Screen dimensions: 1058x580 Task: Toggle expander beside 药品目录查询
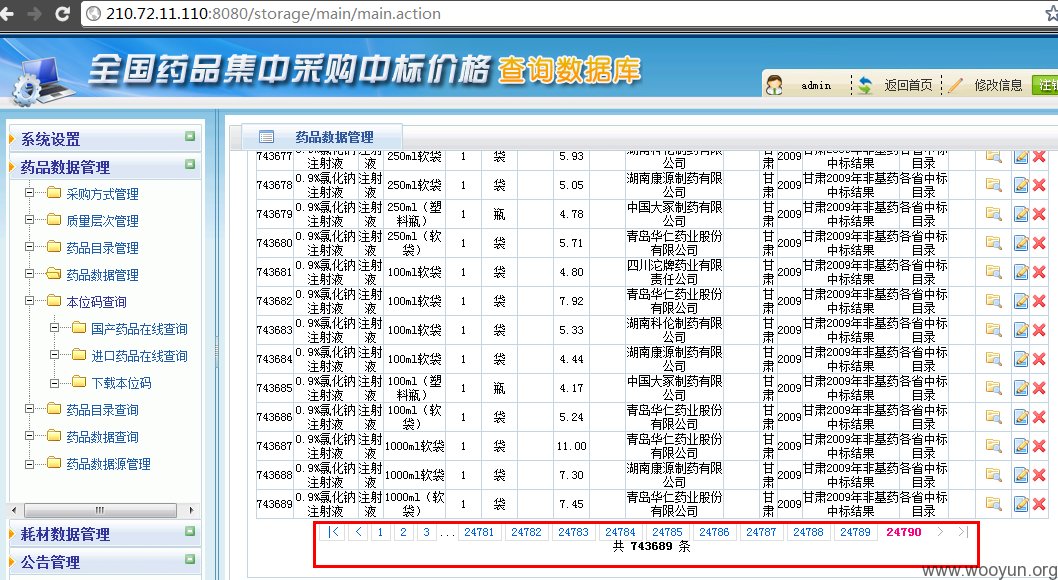[x=30, y=409]
